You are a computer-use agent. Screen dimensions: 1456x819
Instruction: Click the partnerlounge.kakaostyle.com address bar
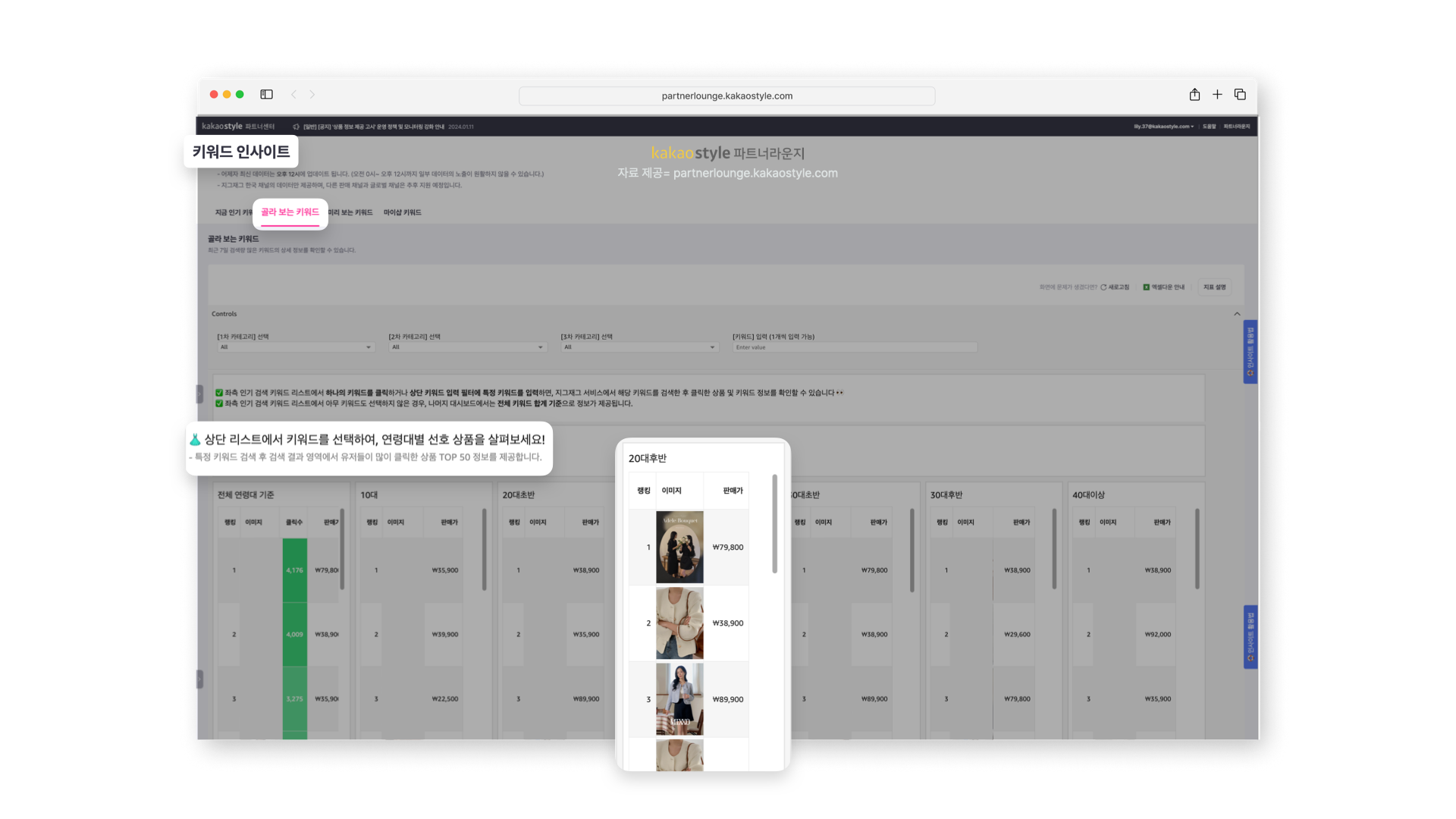pyautogui.click(x=726, y=96)
